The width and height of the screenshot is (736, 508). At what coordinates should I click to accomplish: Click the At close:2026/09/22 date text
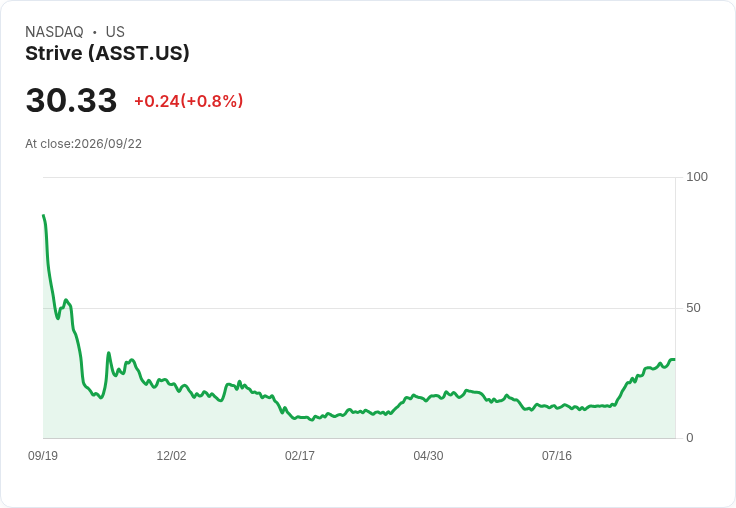84,144
